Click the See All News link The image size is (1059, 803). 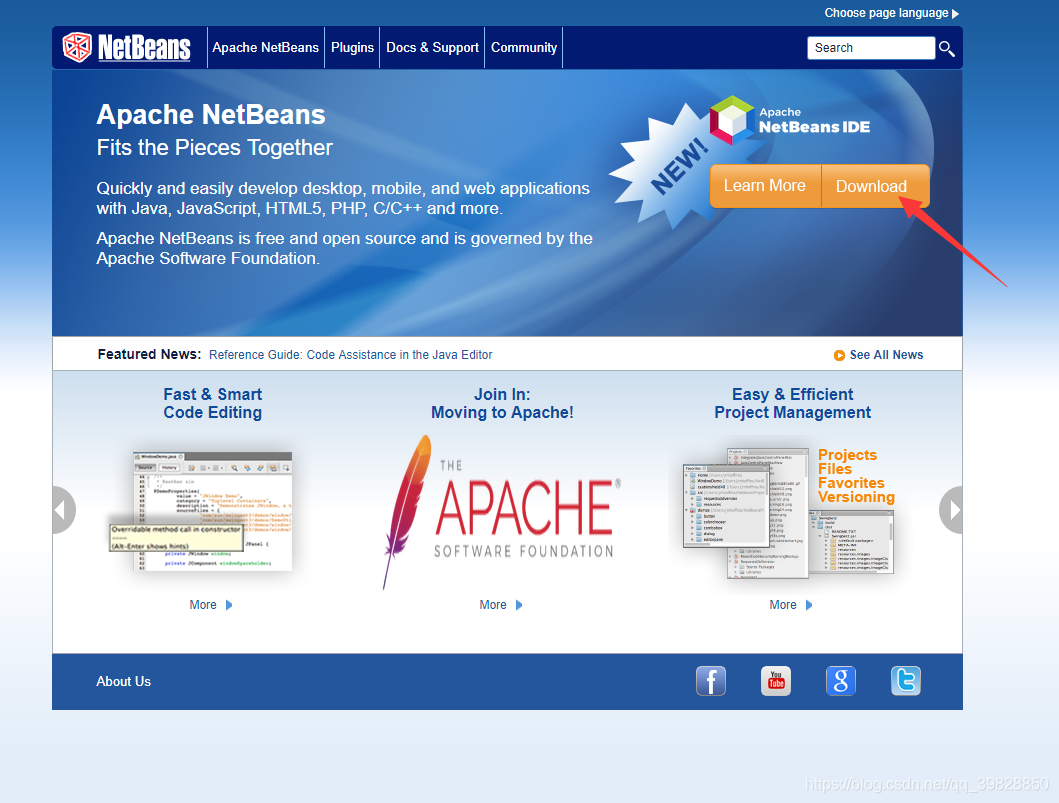(x=886, y=355)
